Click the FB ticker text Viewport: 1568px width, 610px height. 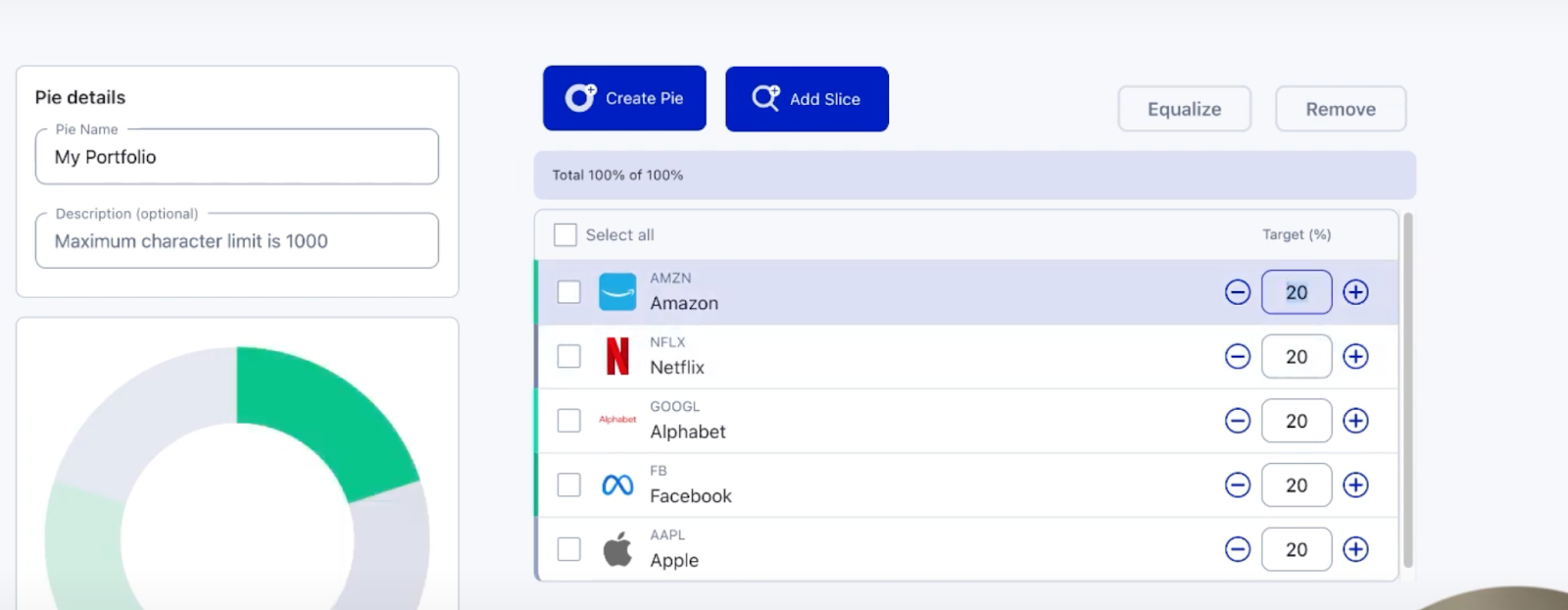[x=659, y=471]
